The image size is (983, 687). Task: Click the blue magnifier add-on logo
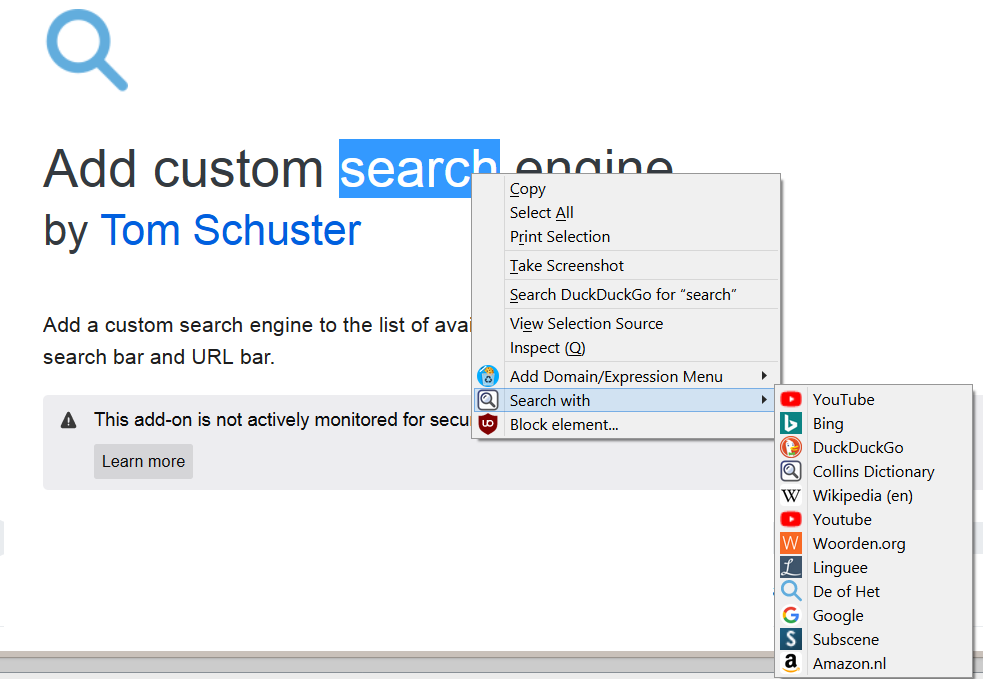[x=87, y=50]
